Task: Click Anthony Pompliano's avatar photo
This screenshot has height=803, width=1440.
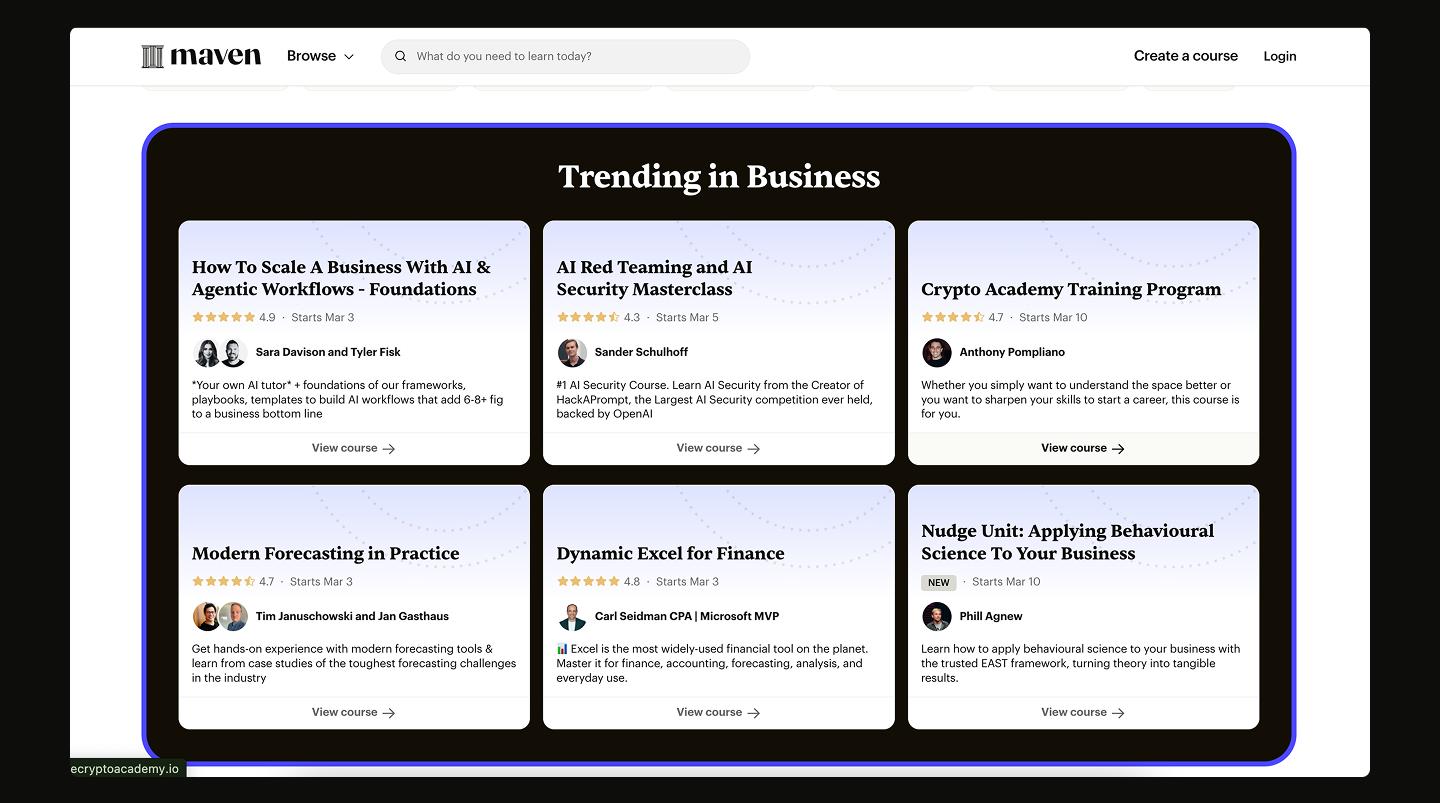Action: [937, 352]
